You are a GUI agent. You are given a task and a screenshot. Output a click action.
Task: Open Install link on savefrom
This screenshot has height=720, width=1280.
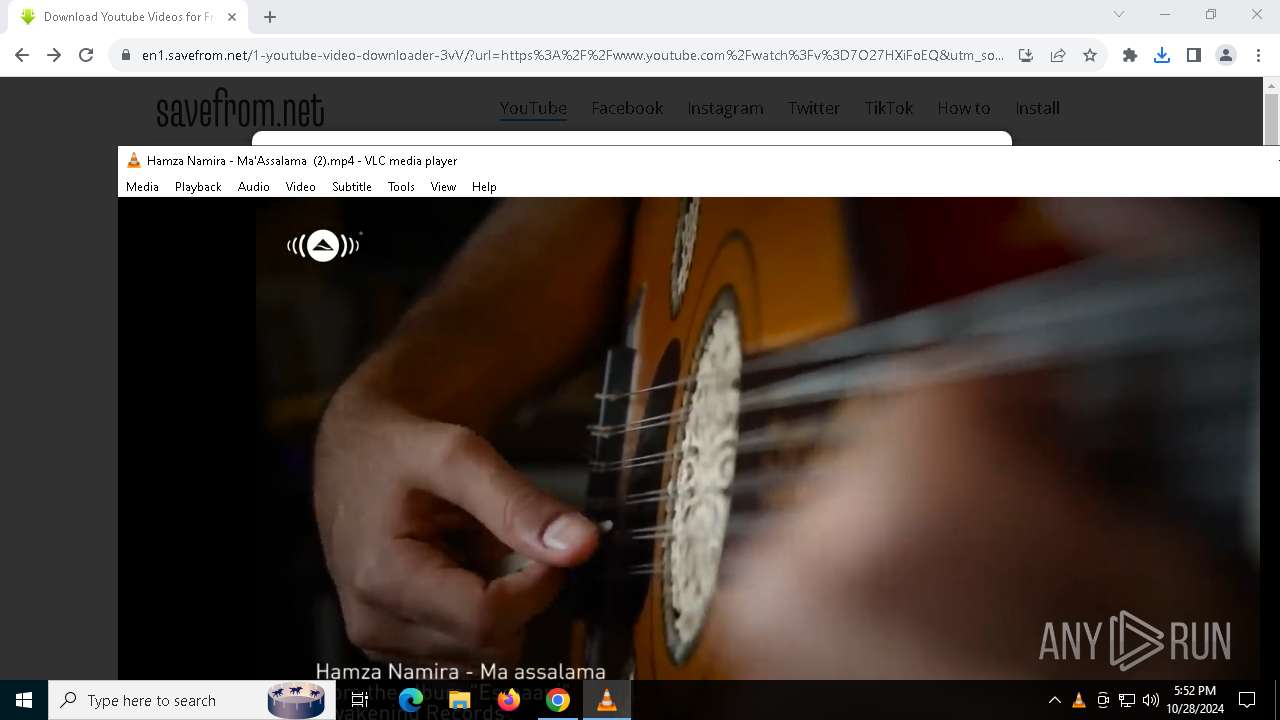pos(1037,108)
